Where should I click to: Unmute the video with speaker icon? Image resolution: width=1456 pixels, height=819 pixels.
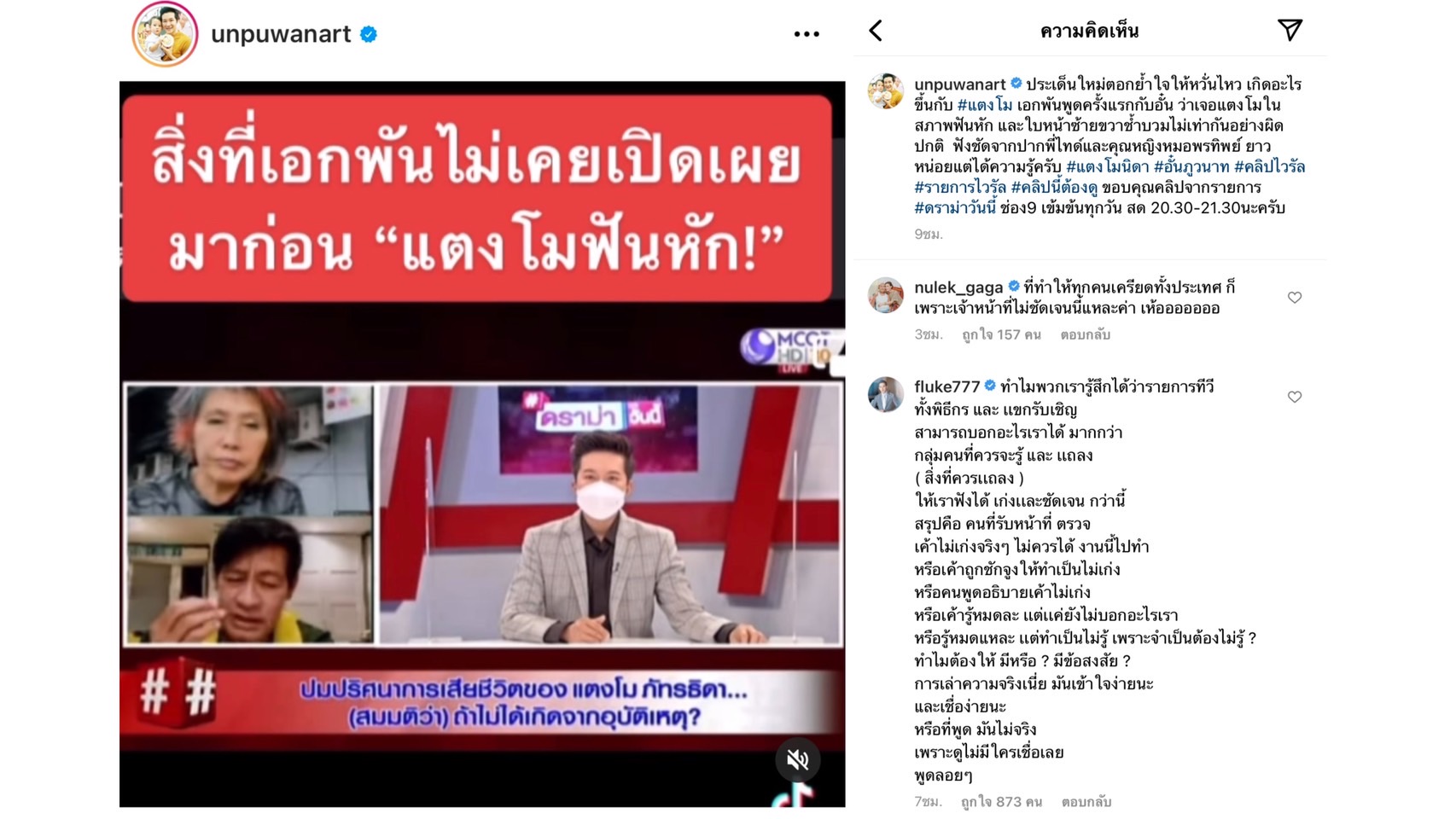tap(798, 759)
